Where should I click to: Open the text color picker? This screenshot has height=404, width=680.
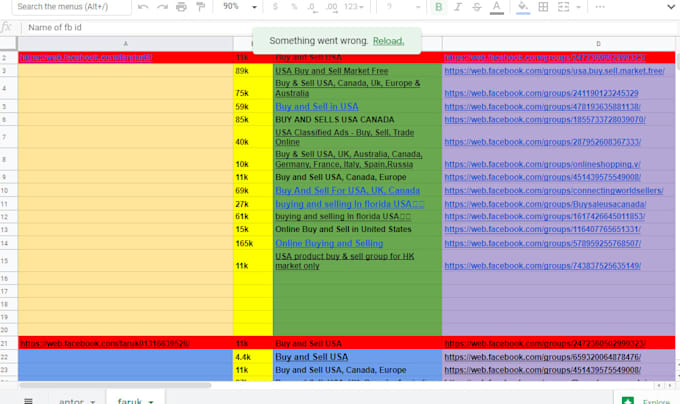497,7
